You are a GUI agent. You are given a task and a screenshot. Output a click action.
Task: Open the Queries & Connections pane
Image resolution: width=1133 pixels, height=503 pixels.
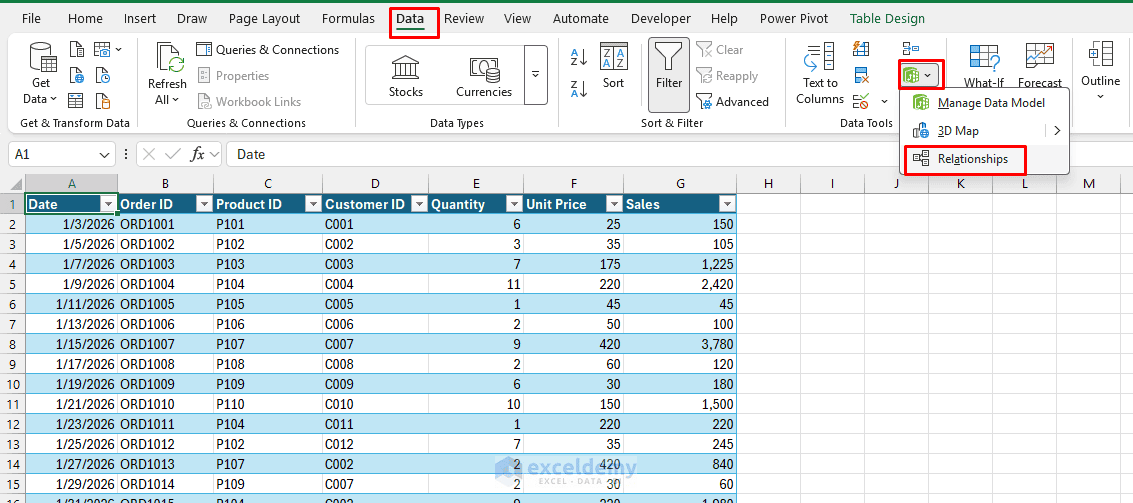[268, 50]
